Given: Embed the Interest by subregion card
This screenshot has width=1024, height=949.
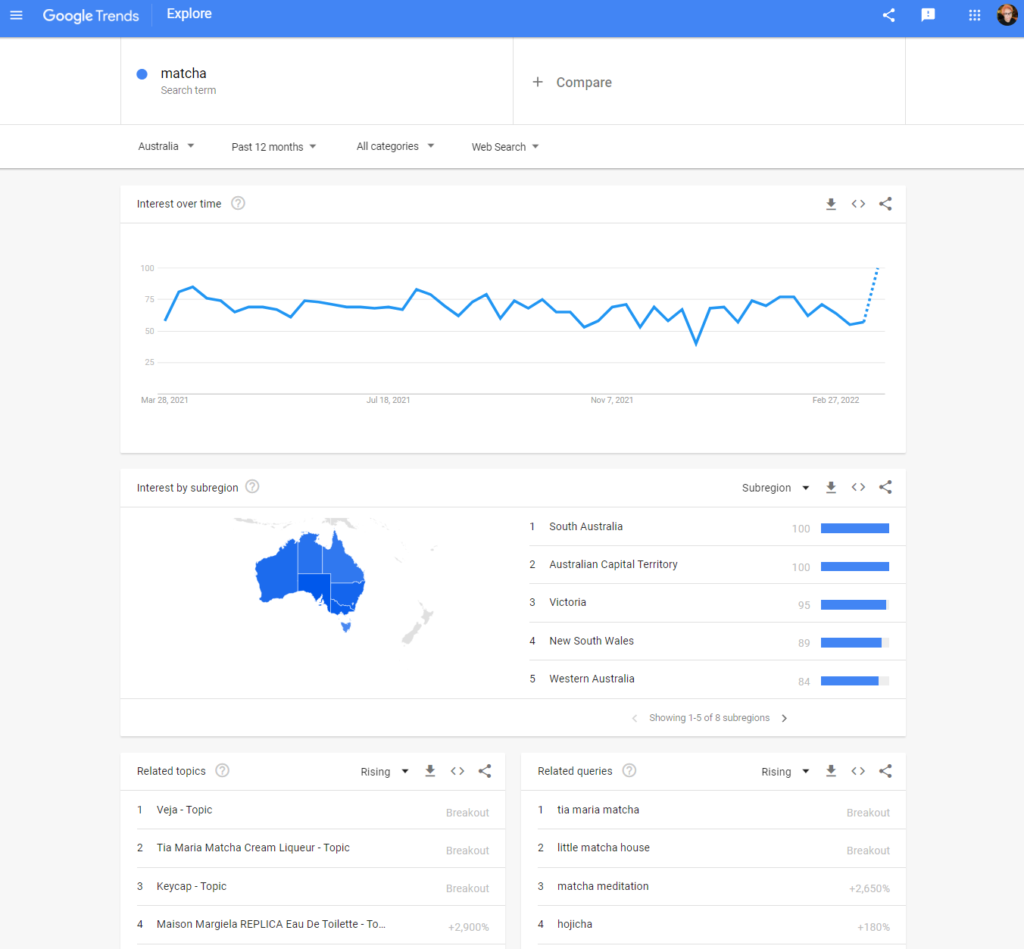Looking at the screenshot, I should [x=858, y=487].
